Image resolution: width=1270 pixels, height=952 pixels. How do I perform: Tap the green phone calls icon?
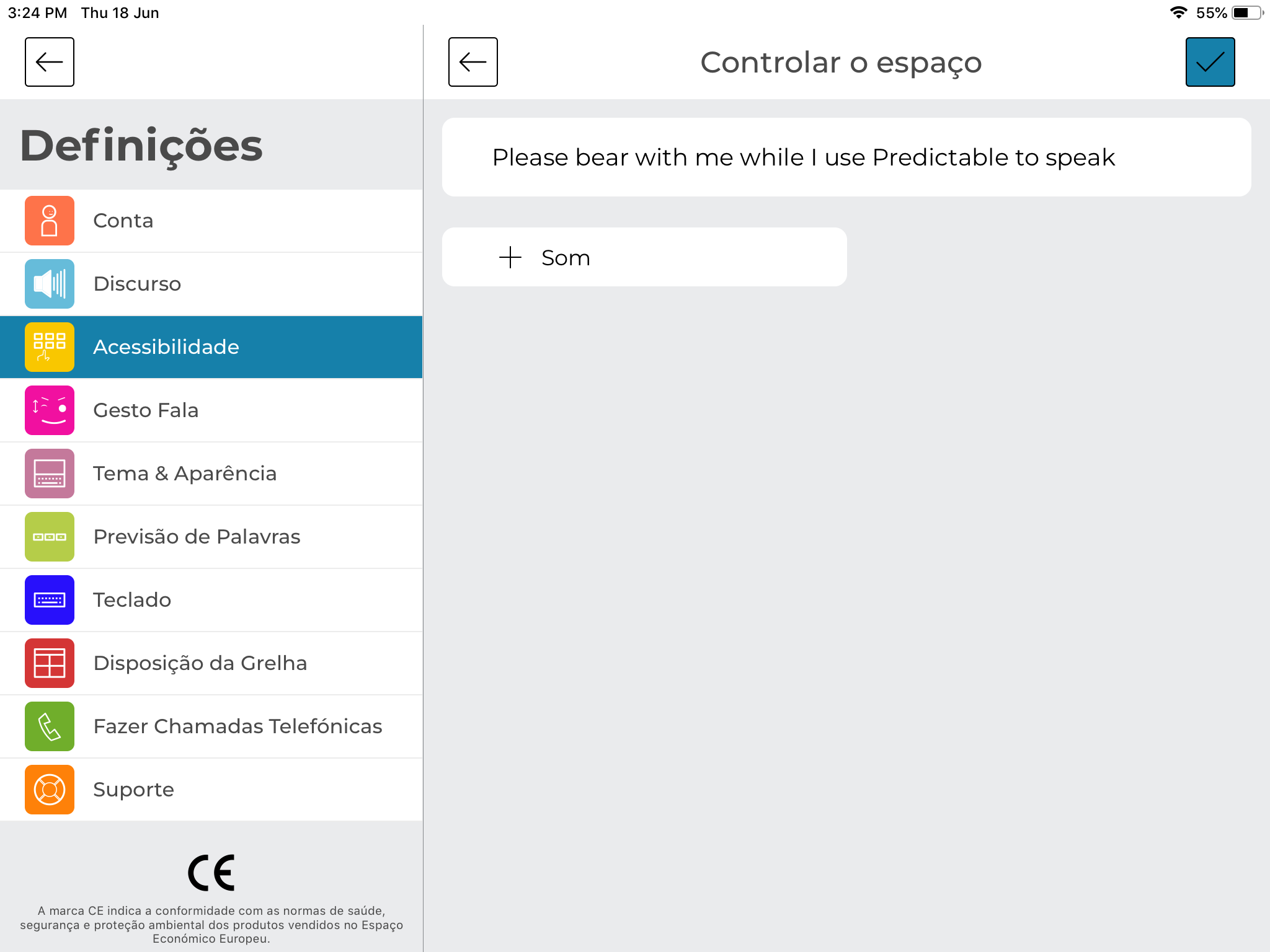(50, 726)
